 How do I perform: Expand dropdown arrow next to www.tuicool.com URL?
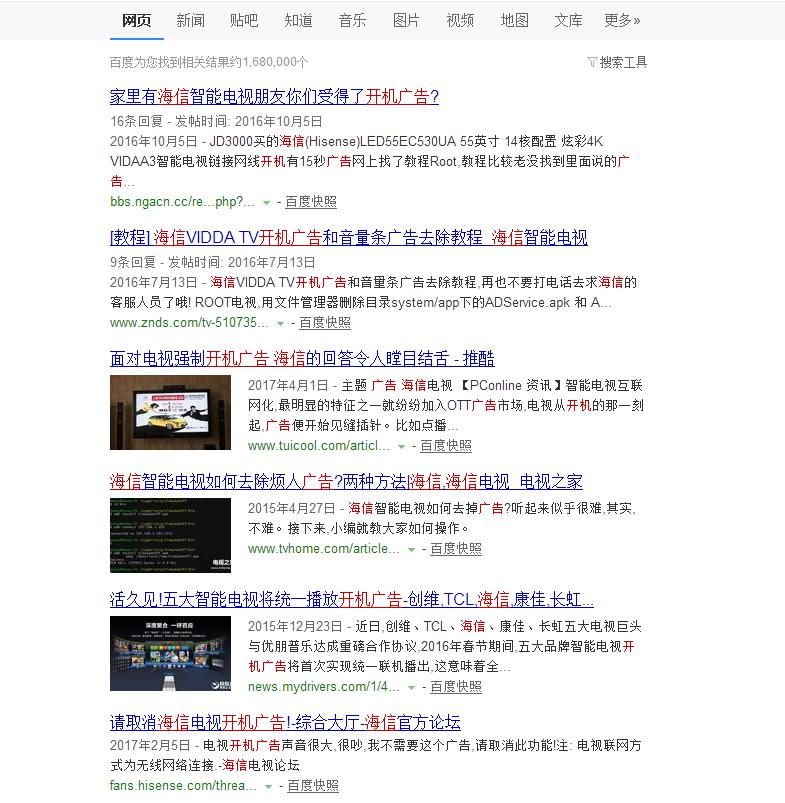(x=401, y=447)
